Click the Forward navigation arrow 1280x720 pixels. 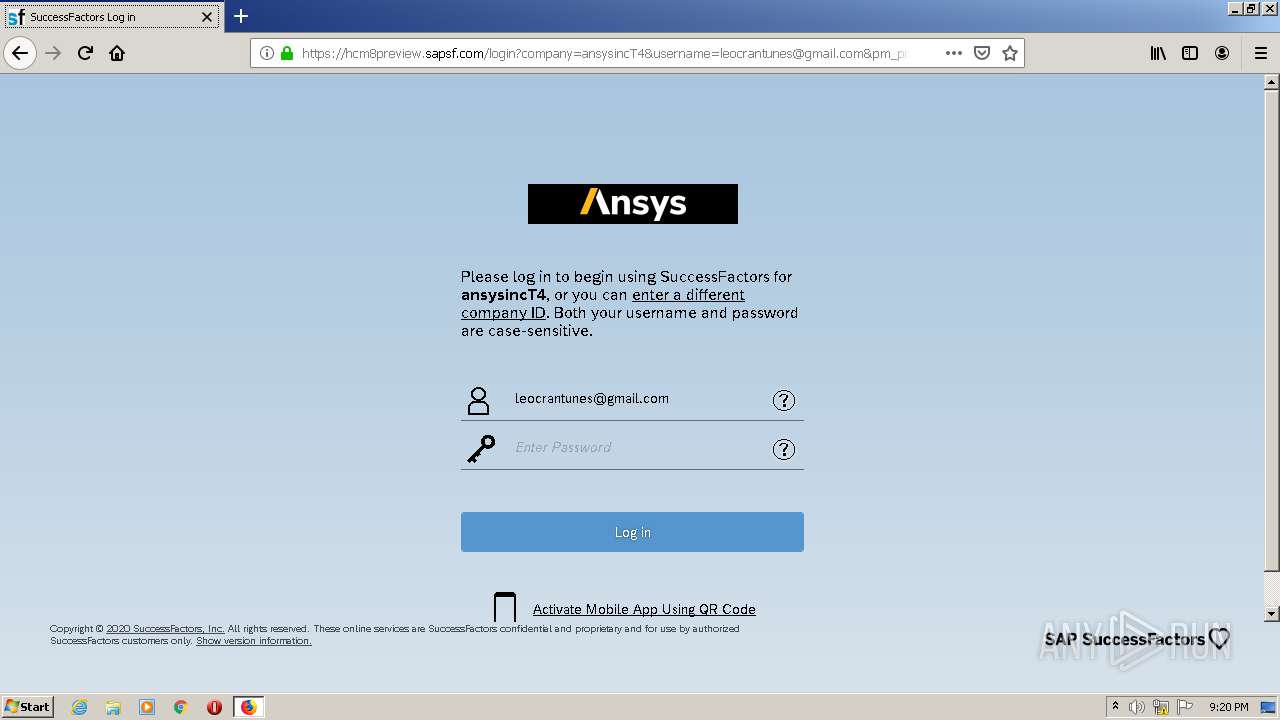[54, 53]
